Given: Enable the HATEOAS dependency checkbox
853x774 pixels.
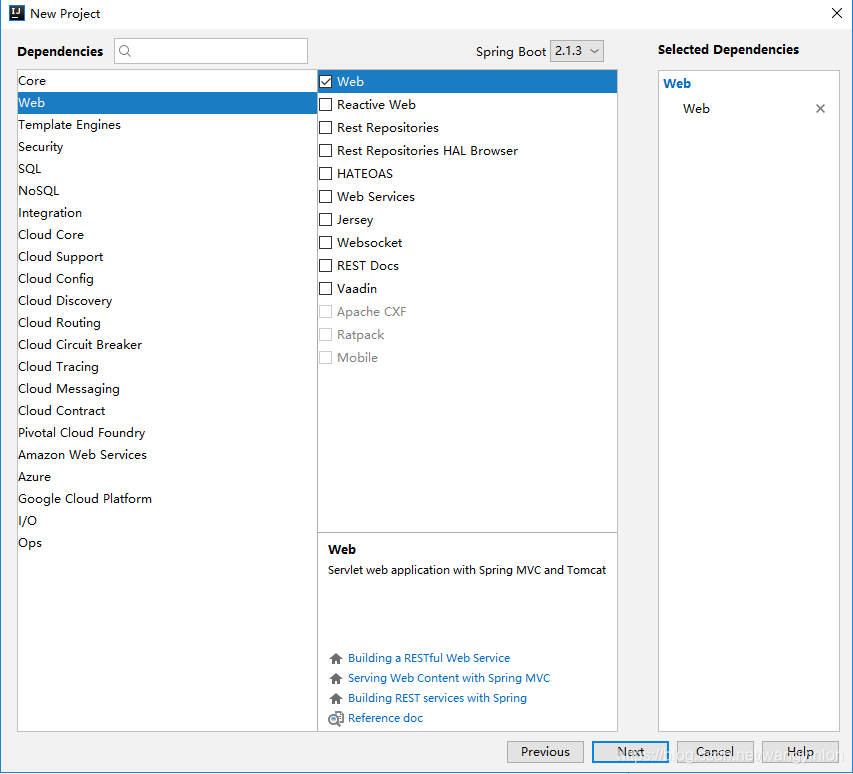Looking at the screenshot, I should [325, 174].
